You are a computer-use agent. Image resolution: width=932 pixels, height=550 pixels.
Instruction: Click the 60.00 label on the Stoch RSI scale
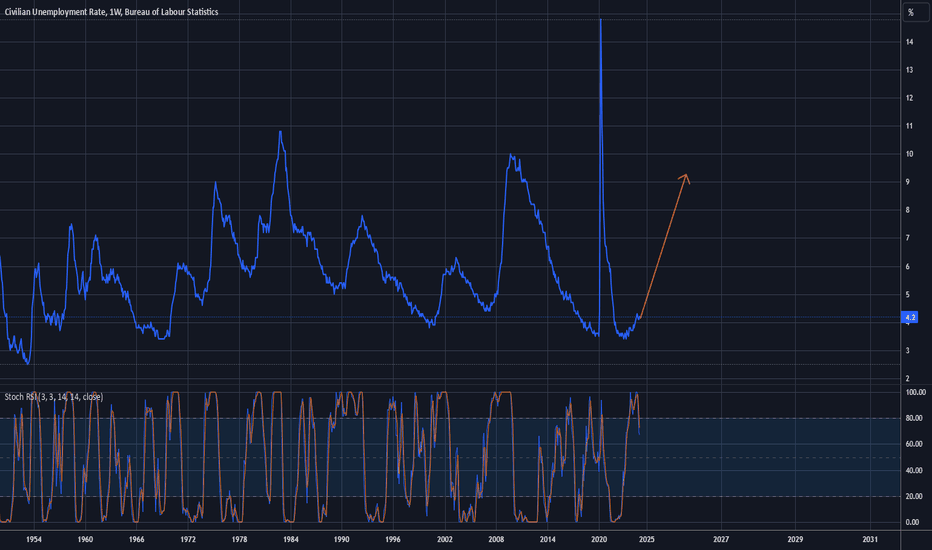pyautogui.click(x=914, y=444)
